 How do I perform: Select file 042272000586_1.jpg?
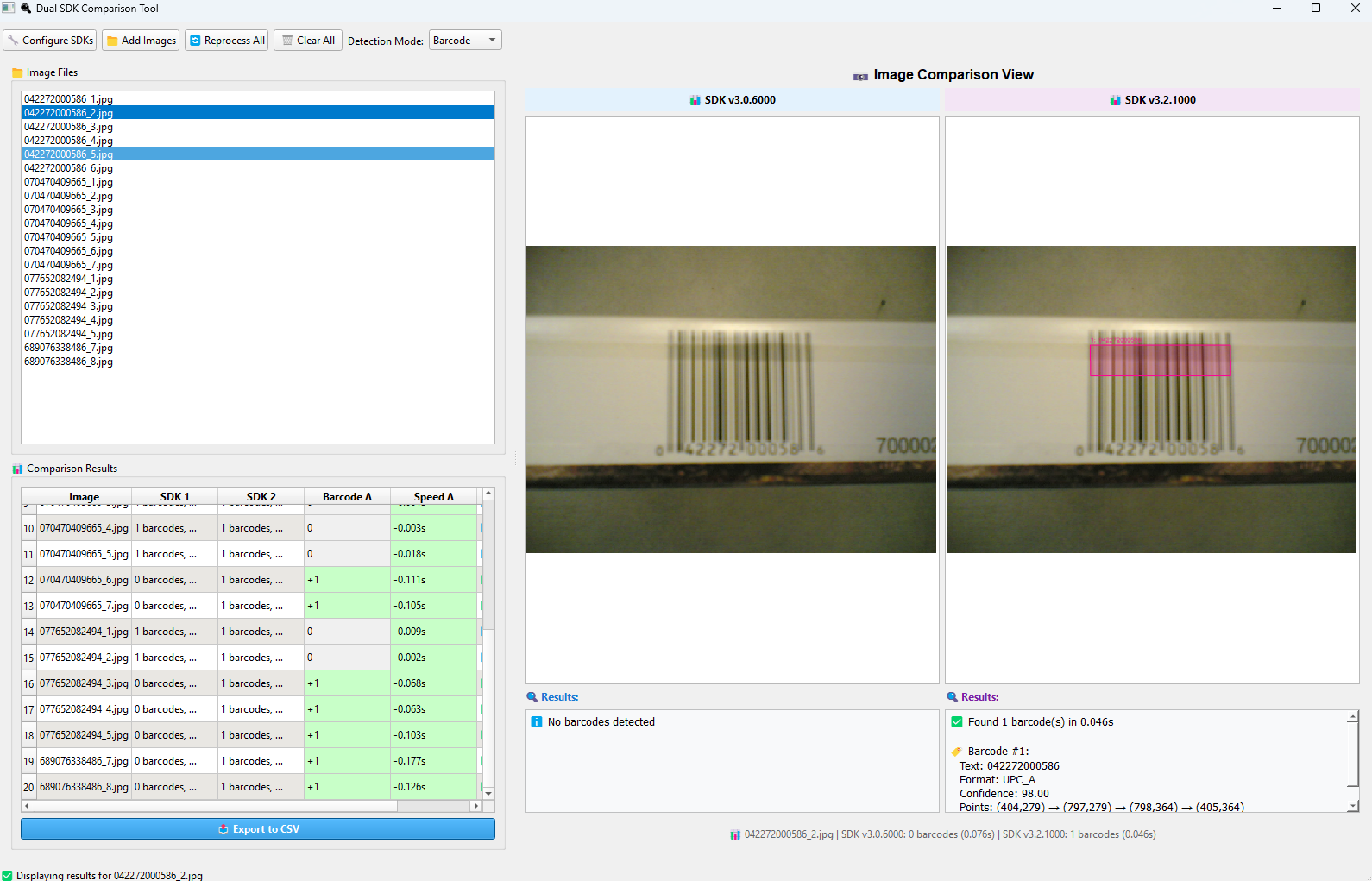click(258, 99)
